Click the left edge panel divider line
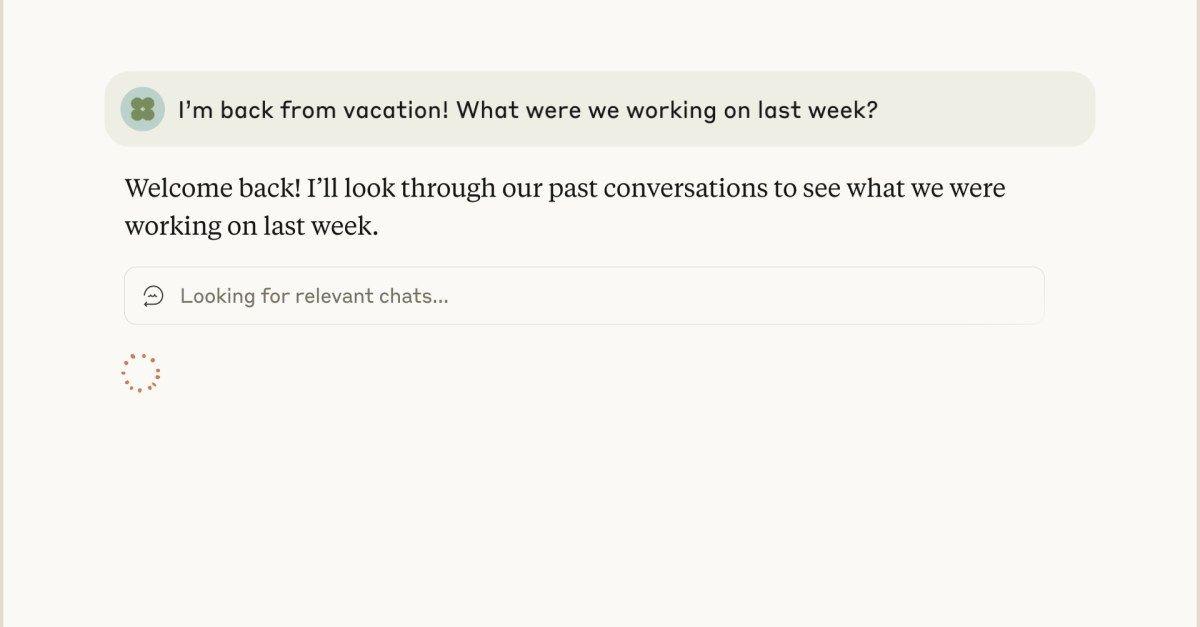This screenshot has height=627, width=1200. [7, 313]
